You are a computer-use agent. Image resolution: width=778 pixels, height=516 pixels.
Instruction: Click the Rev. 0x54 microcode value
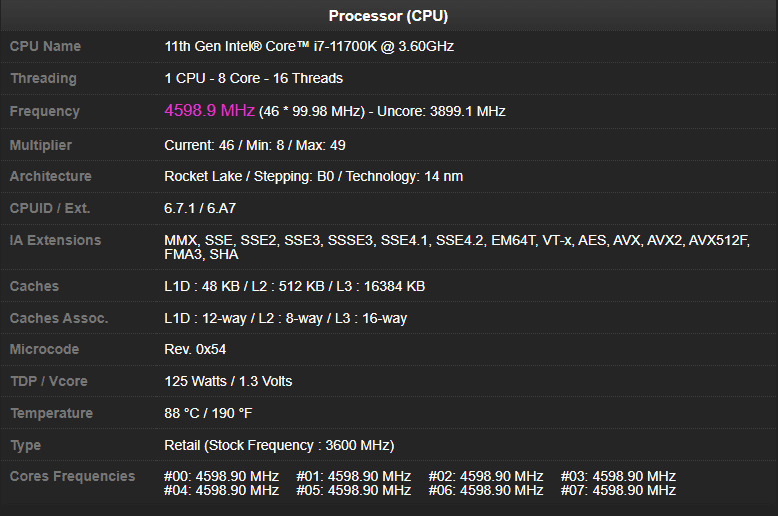coord(195,349)
